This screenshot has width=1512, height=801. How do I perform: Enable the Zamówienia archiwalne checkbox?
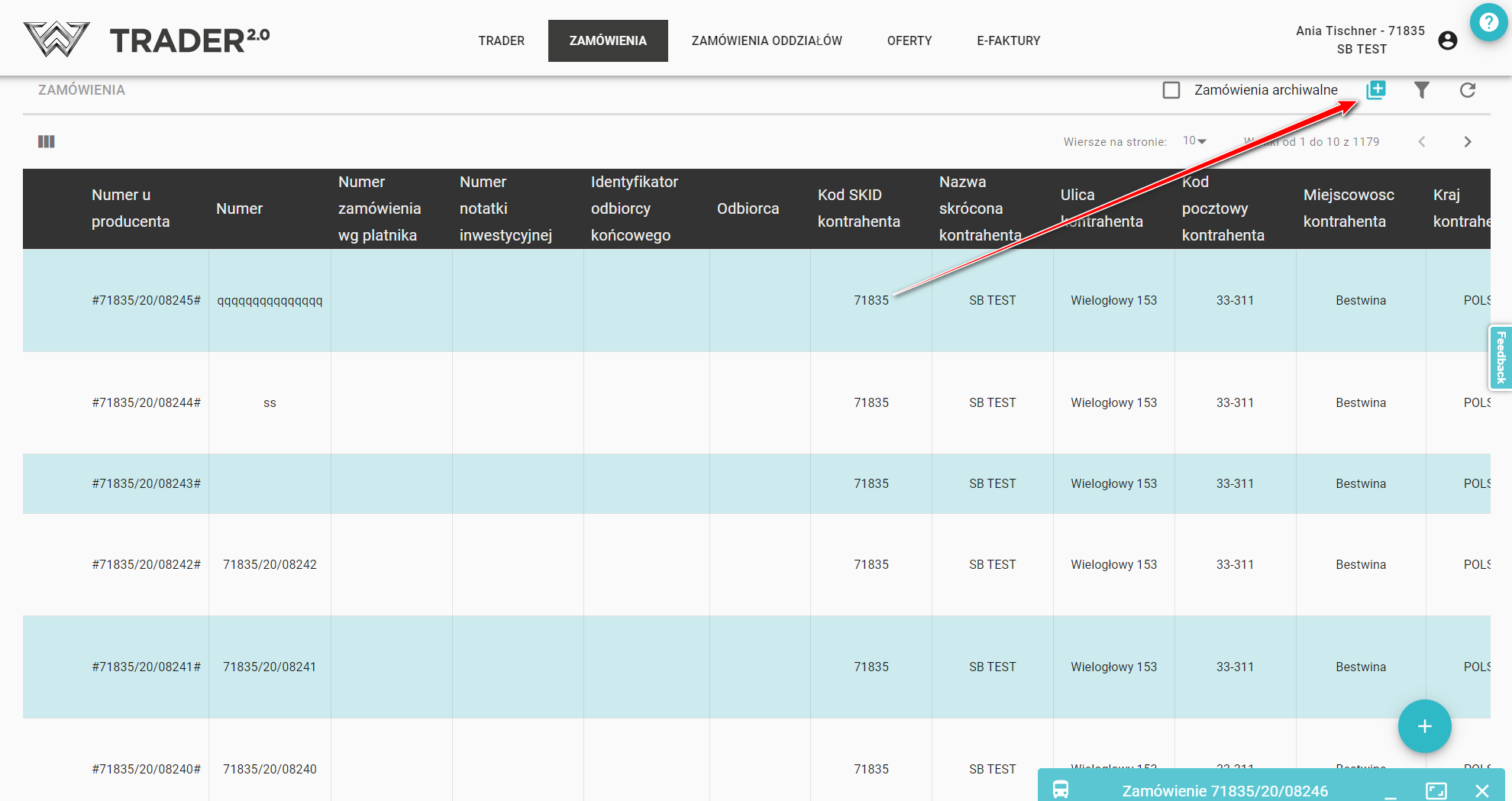click(x=1171, y=90)
